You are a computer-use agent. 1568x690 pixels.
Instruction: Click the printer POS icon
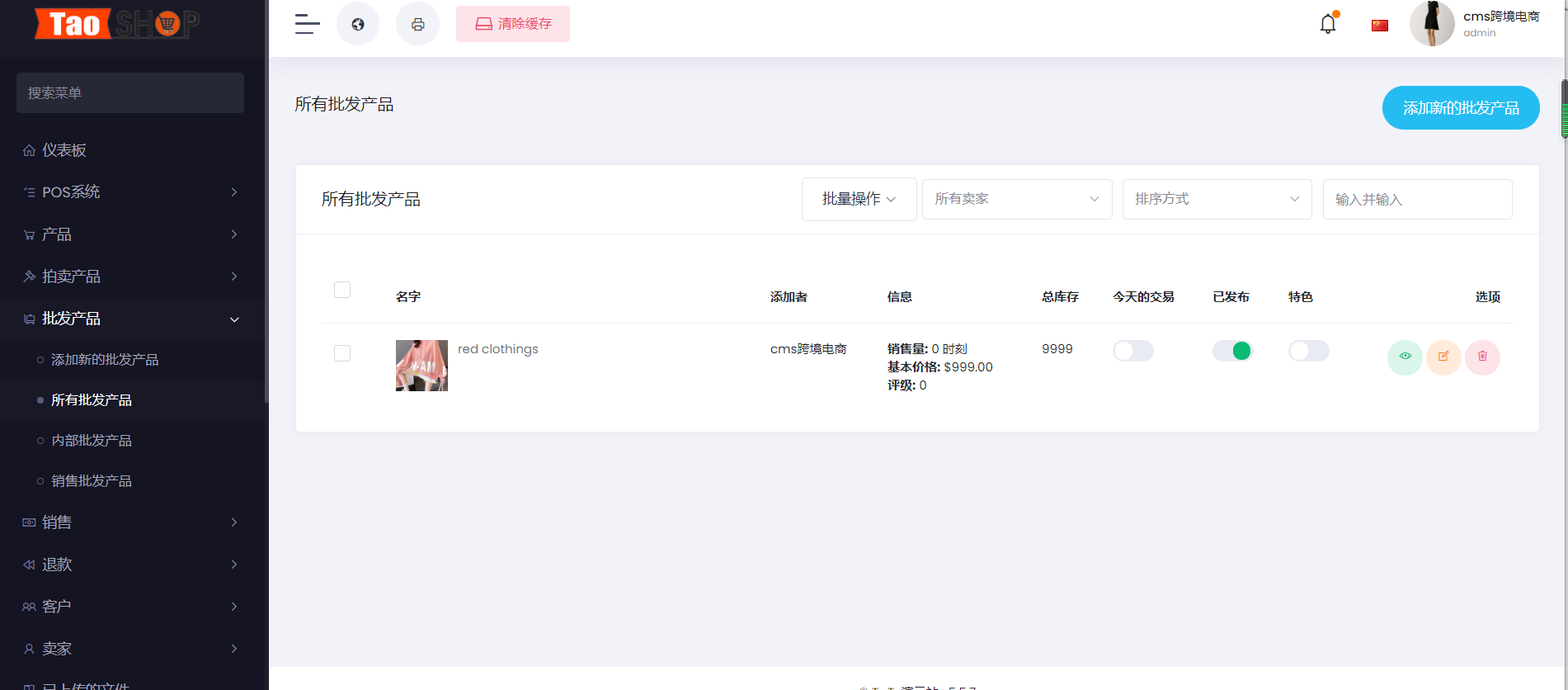click(x=418, y=24)
